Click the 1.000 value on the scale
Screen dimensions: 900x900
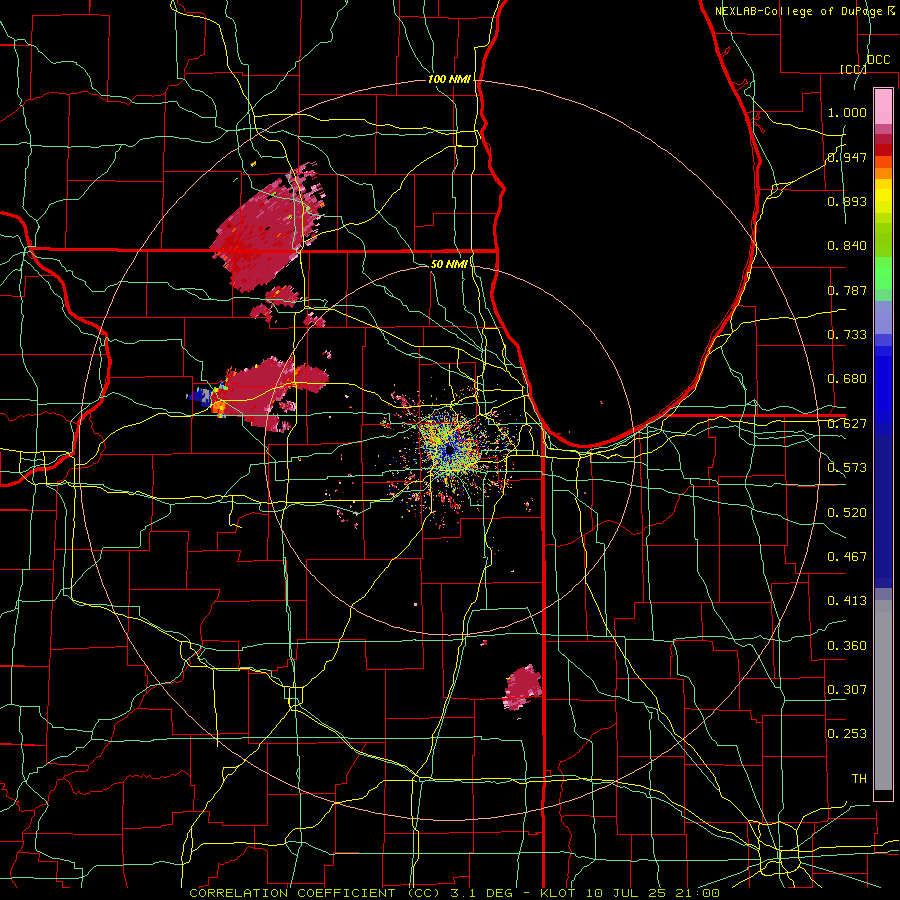[x=847, y=112]
